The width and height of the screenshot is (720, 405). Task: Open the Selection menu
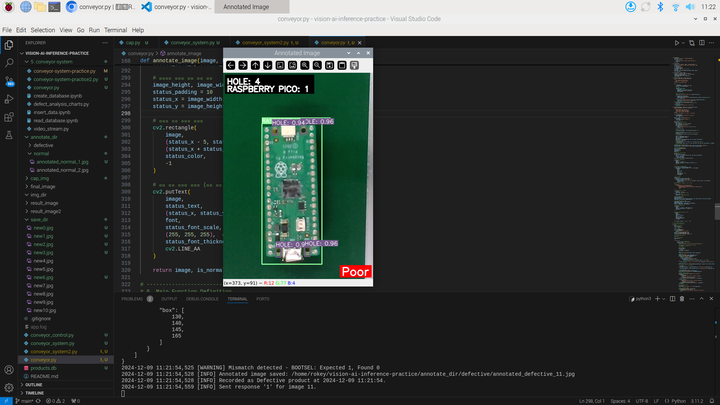pos(43,30)
